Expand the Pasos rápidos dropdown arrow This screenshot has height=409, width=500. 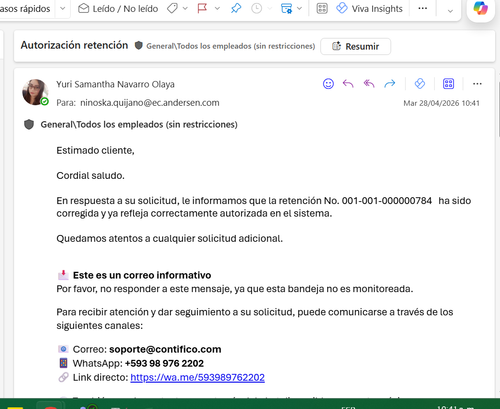click(62, 8)
